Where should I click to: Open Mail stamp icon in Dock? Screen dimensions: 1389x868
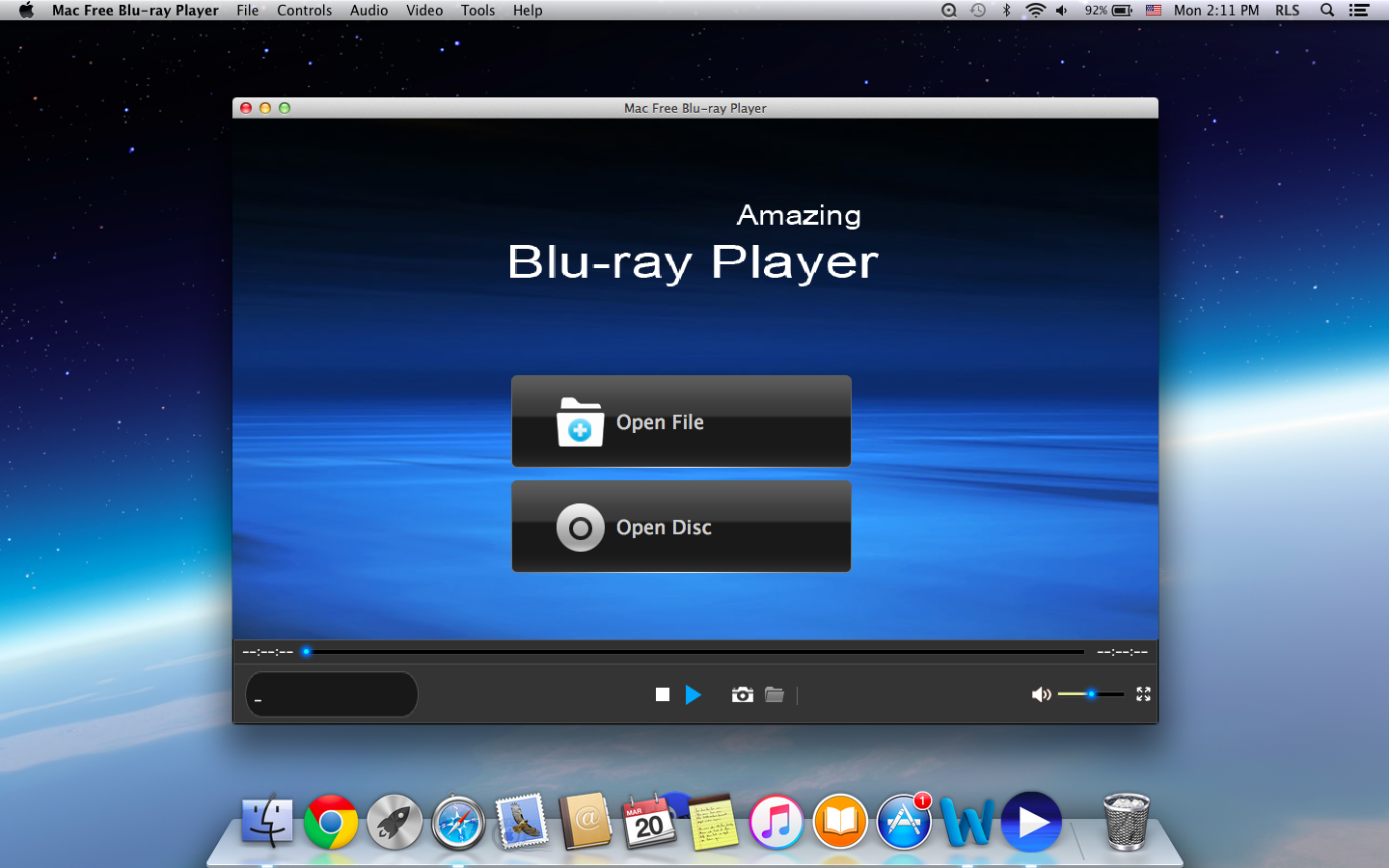tap(522, 822)
